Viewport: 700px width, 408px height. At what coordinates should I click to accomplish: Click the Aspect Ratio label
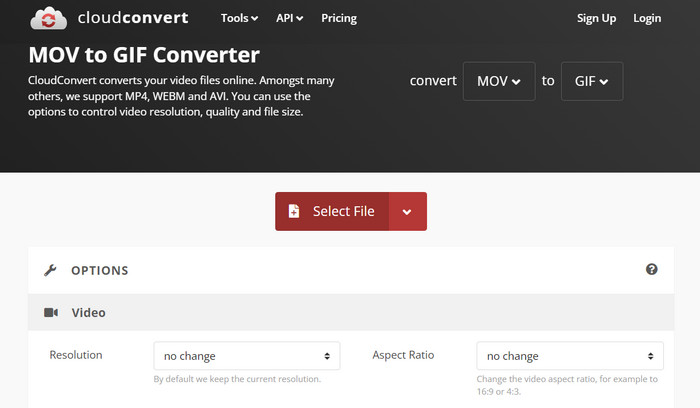(x=403, y=355)
